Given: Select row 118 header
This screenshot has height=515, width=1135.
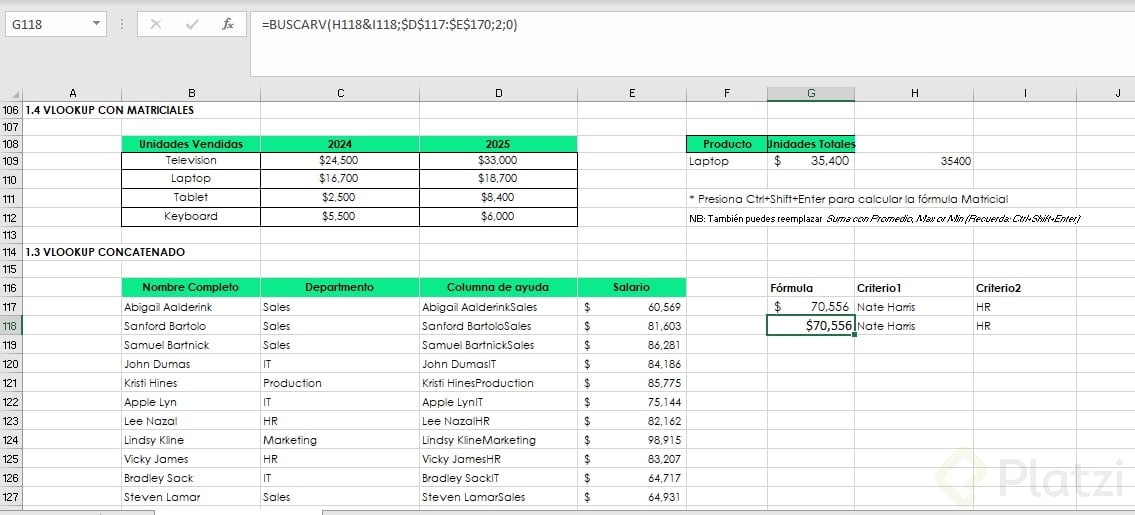Looking at the screenshot, I should pos(11,326).
